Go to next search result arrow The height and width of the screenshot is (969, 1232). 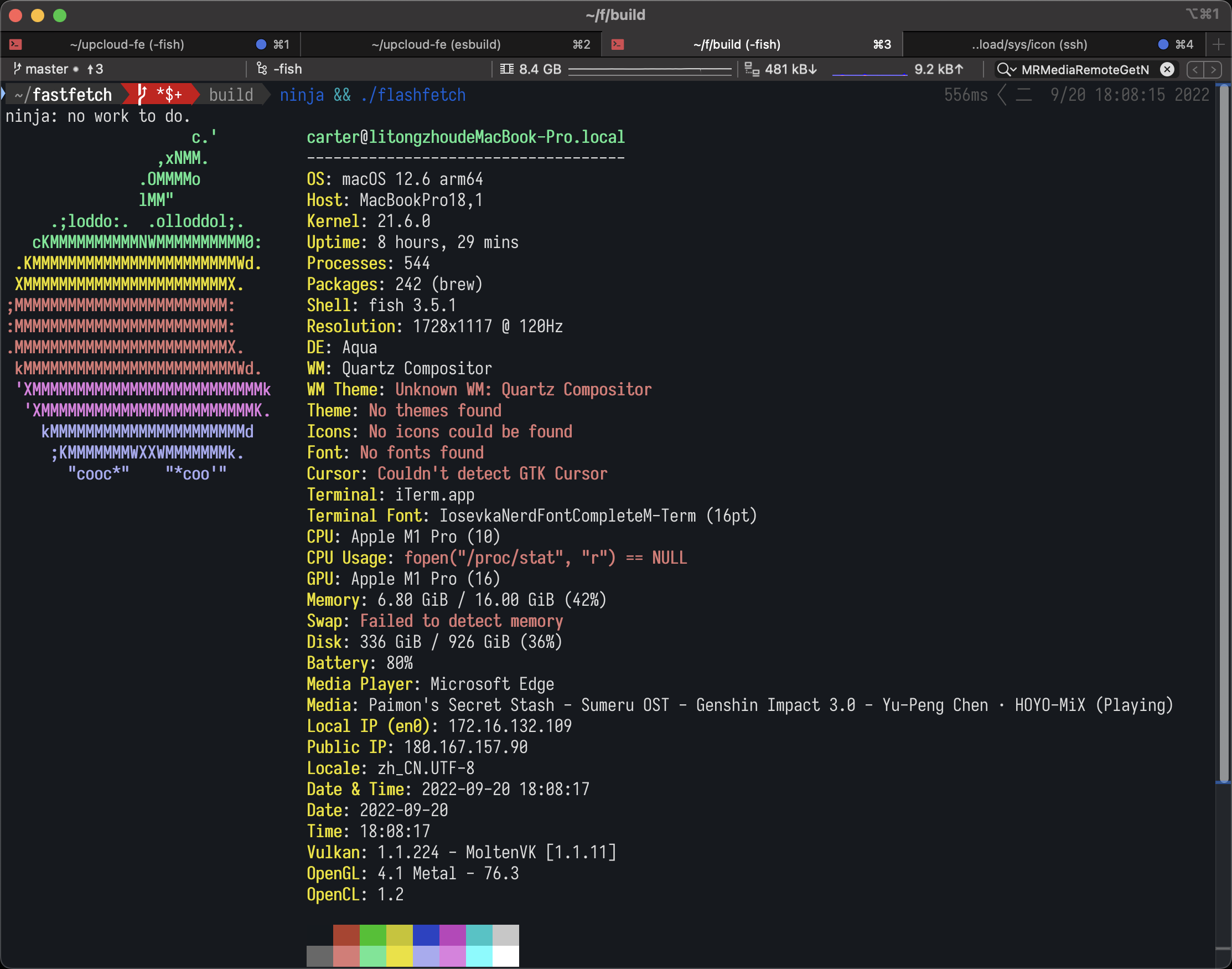pos(1213,69)
